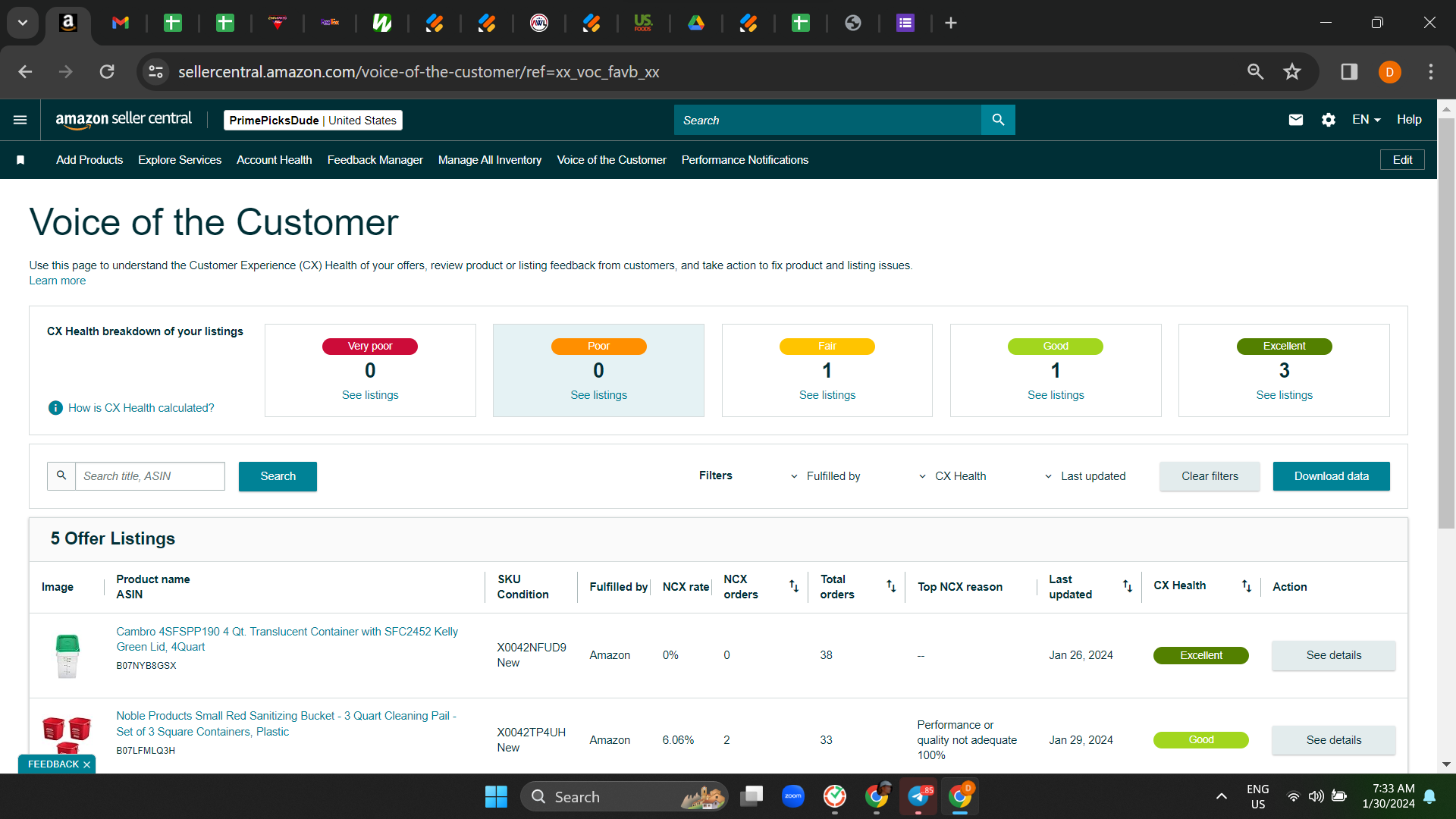
Task: Open Zoom from the taskbar
Action: 793,796
